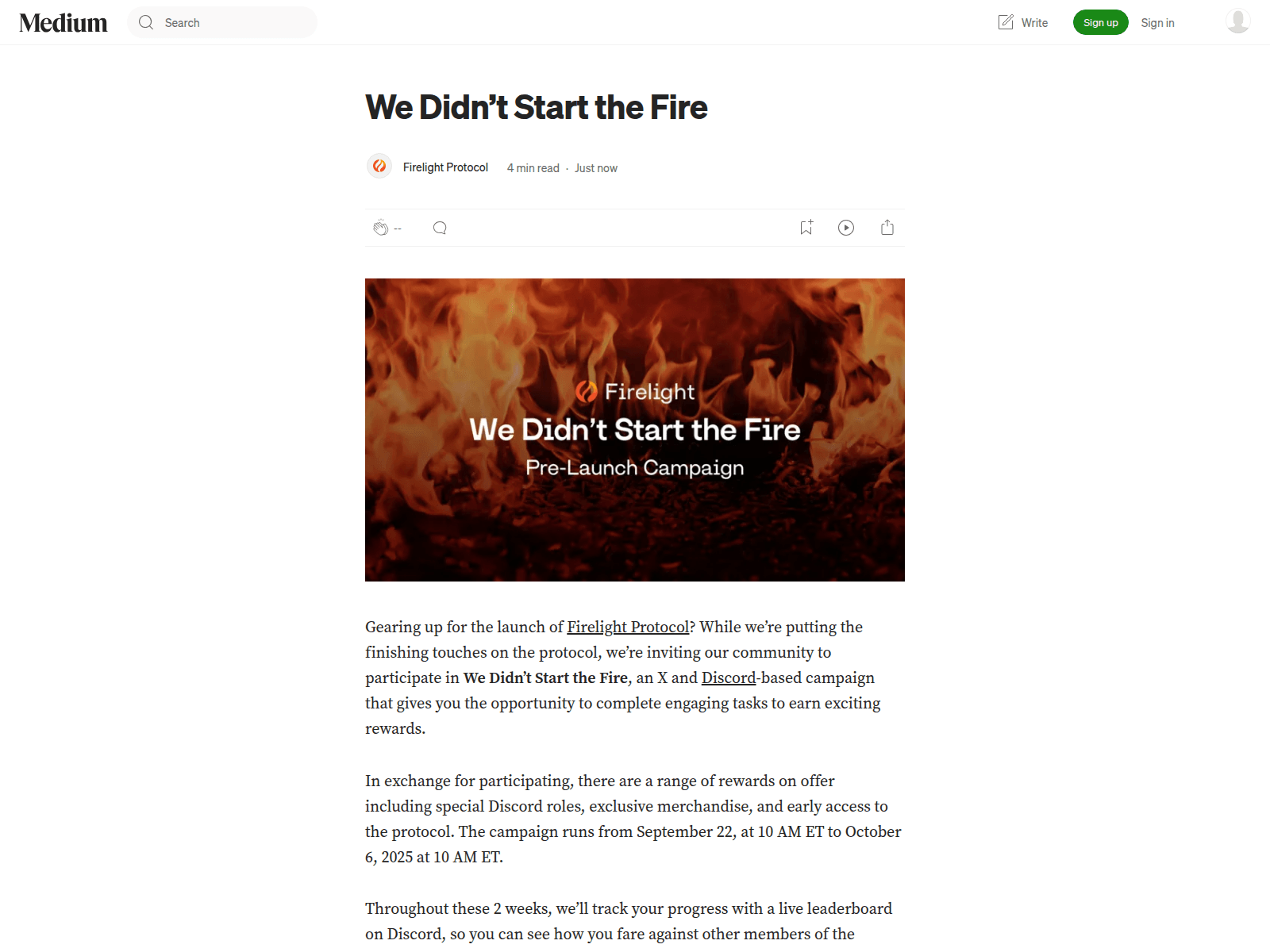Play the article audio narration
This screenshot has width=1270, height=952.
[846, 228]
